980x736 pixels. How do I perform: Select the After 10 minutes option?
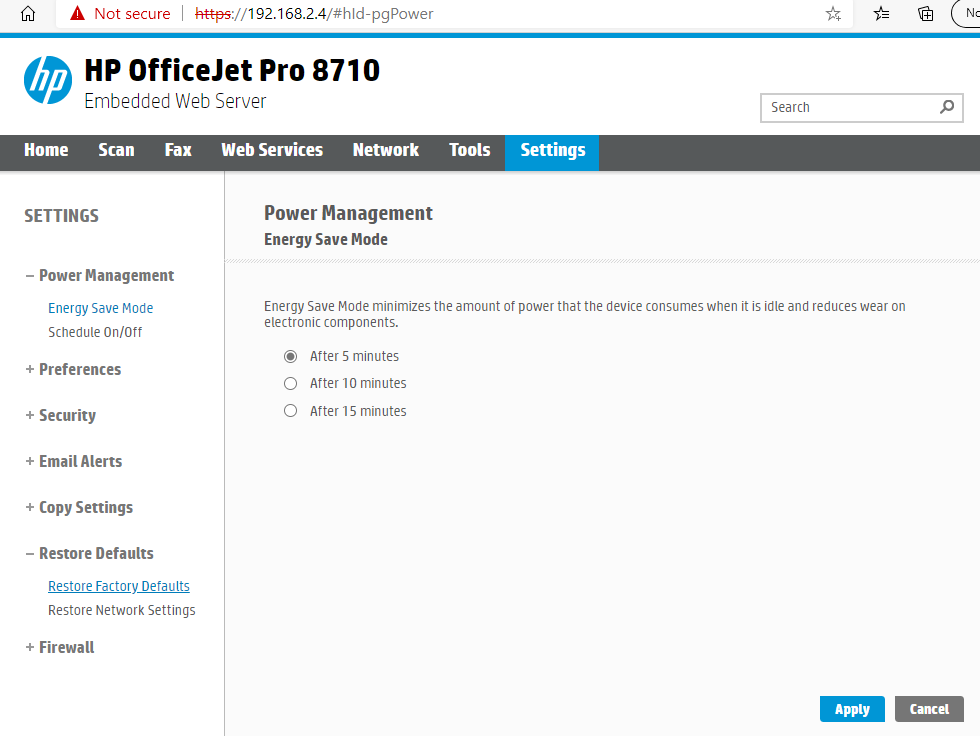tap(290, 383)
